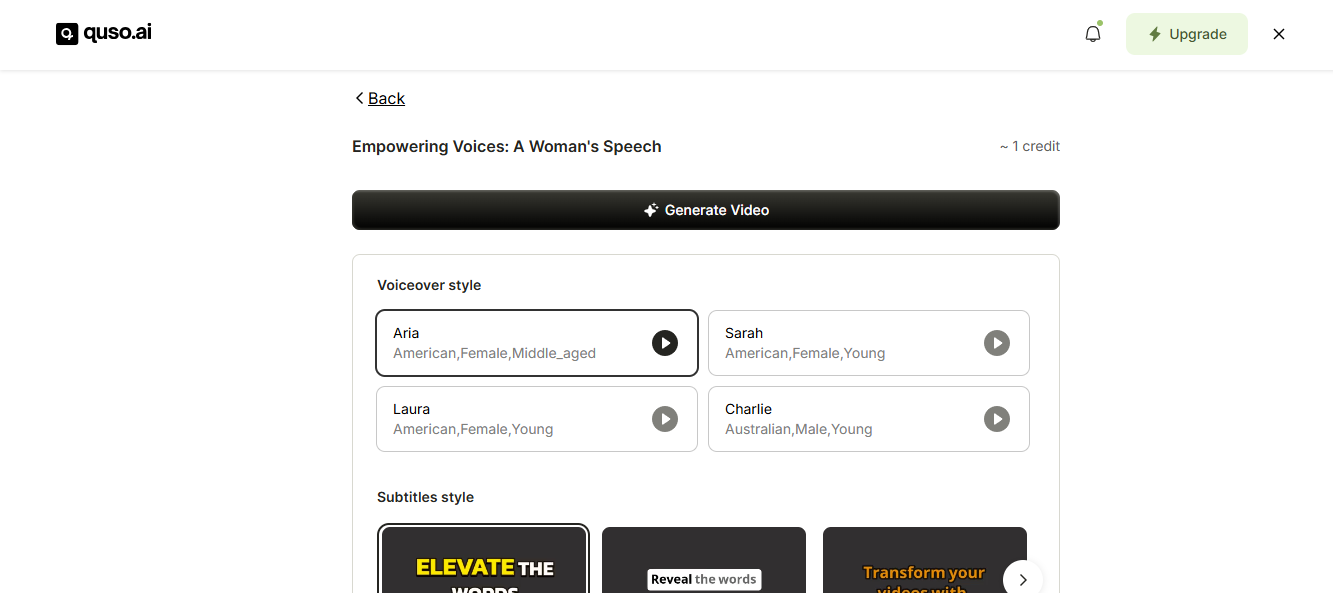1333x593 pixels.
Task: Click the Upgrade button
Action: coord(1186,34)
